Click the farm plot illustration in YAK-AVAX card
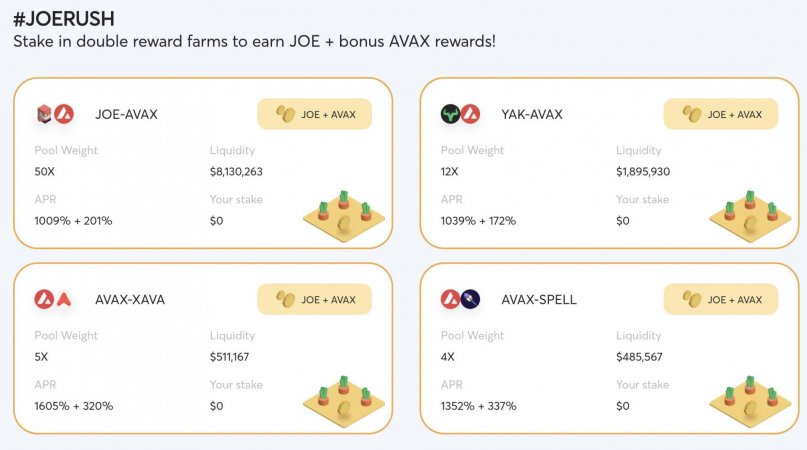 [x=750, y=216]
